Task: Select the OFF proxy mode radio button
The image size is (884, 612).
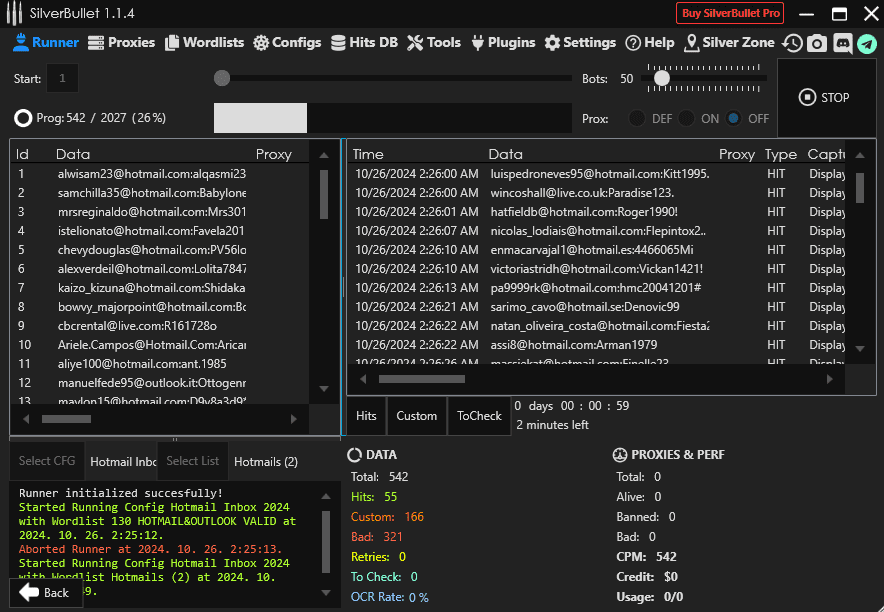Action: point(734,118)
